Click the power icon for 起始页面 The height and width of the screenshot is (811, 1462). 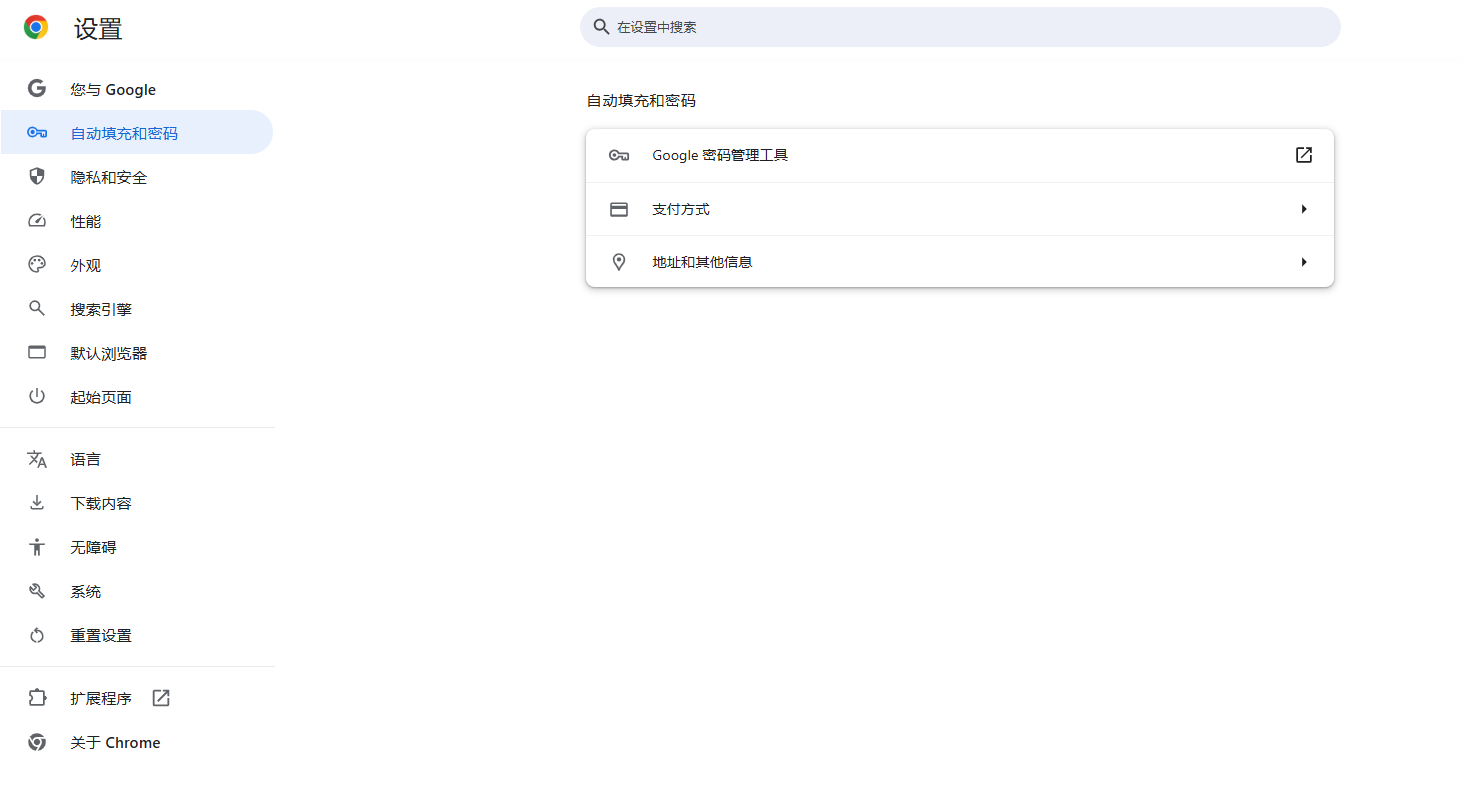point(37,397)
